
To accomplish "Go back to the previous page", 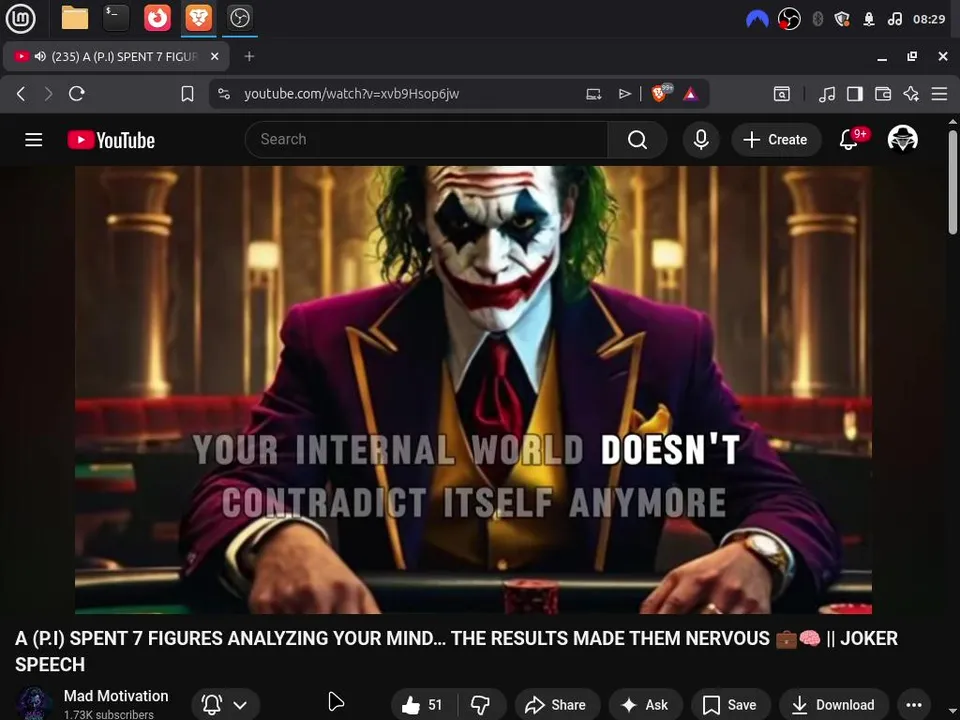I will click(21, 94).
